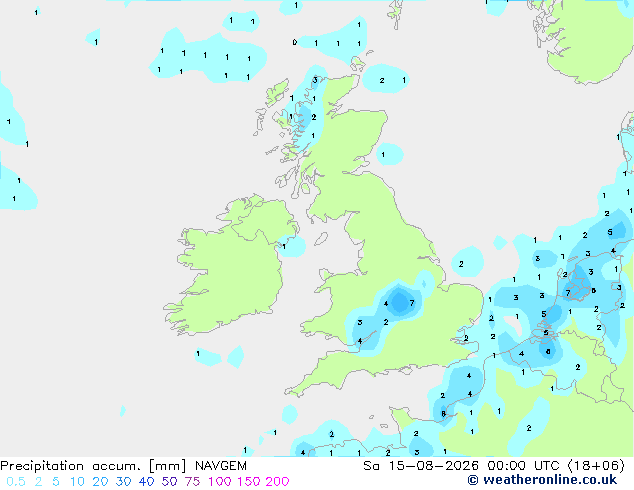
Task: Click the value 1 off Northern Ireland's east coast
Action: click(x=284, y=246)
